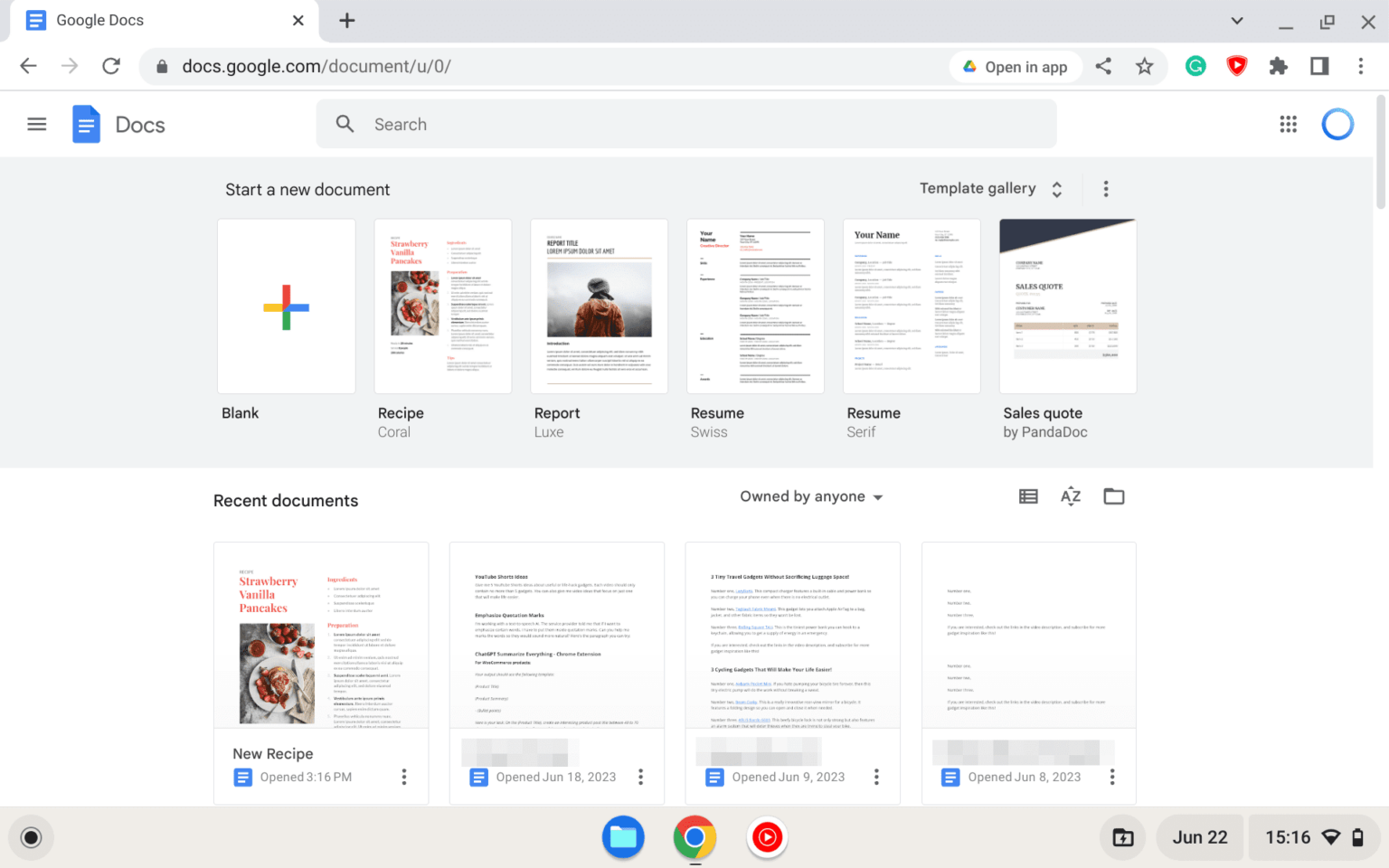1389x868 pixels.
Task: Open the Brave Rewards icon
Action: (1236, 66)
